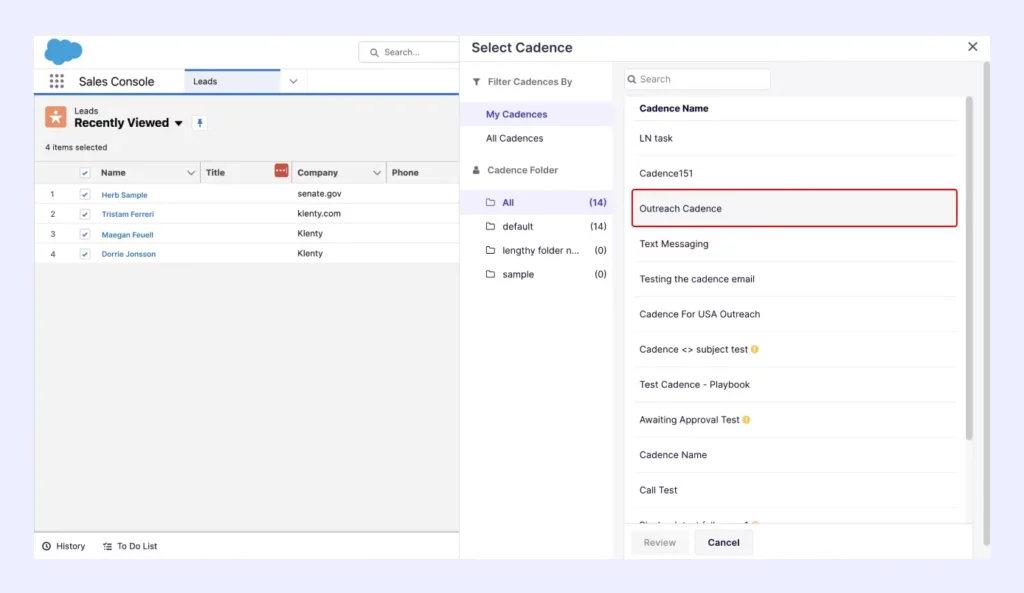Select the default cadence folder
Viewport: 1024px width, 593px height.
coord(536,226)
